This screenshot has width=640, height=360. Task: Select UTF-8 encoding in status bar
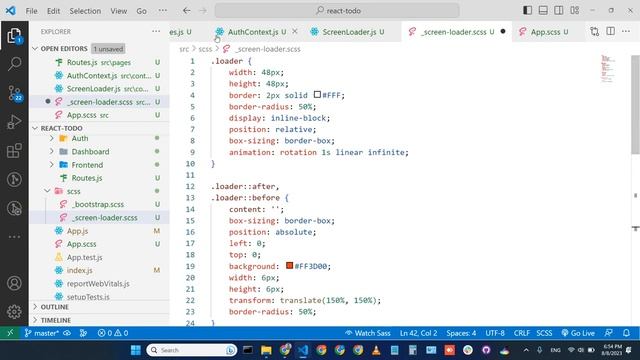[x=495, y=333]
